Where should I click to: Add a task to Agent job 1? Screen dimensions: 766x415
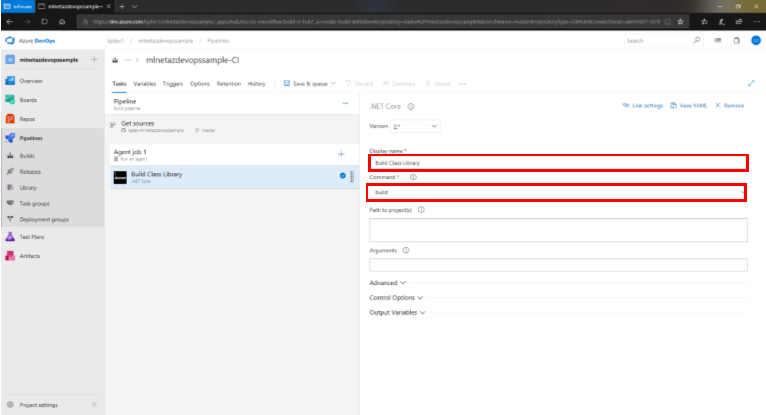coord(341,154)
